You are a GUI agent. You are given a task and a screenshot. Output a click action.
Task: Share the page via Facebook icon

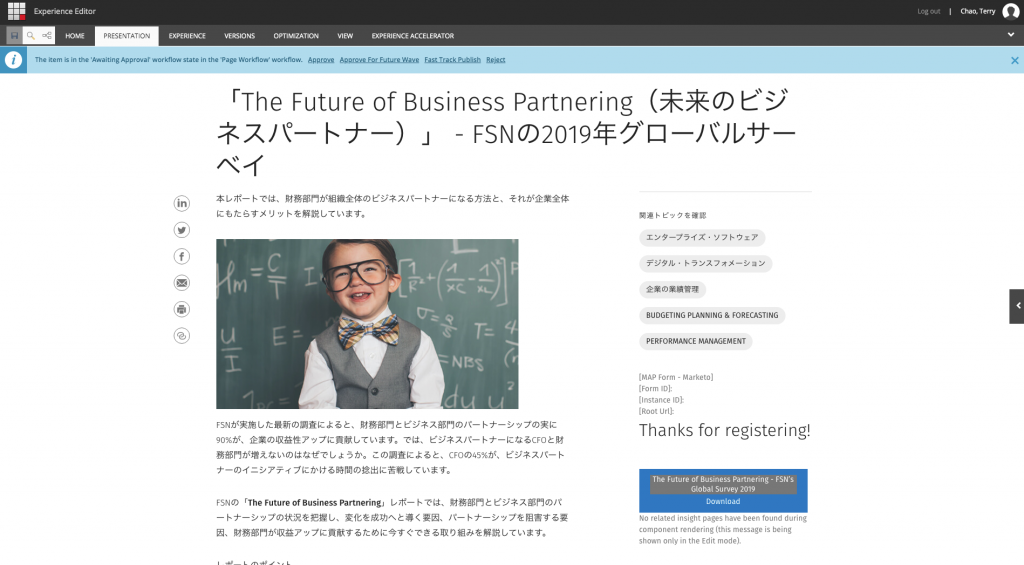point(181,257)
